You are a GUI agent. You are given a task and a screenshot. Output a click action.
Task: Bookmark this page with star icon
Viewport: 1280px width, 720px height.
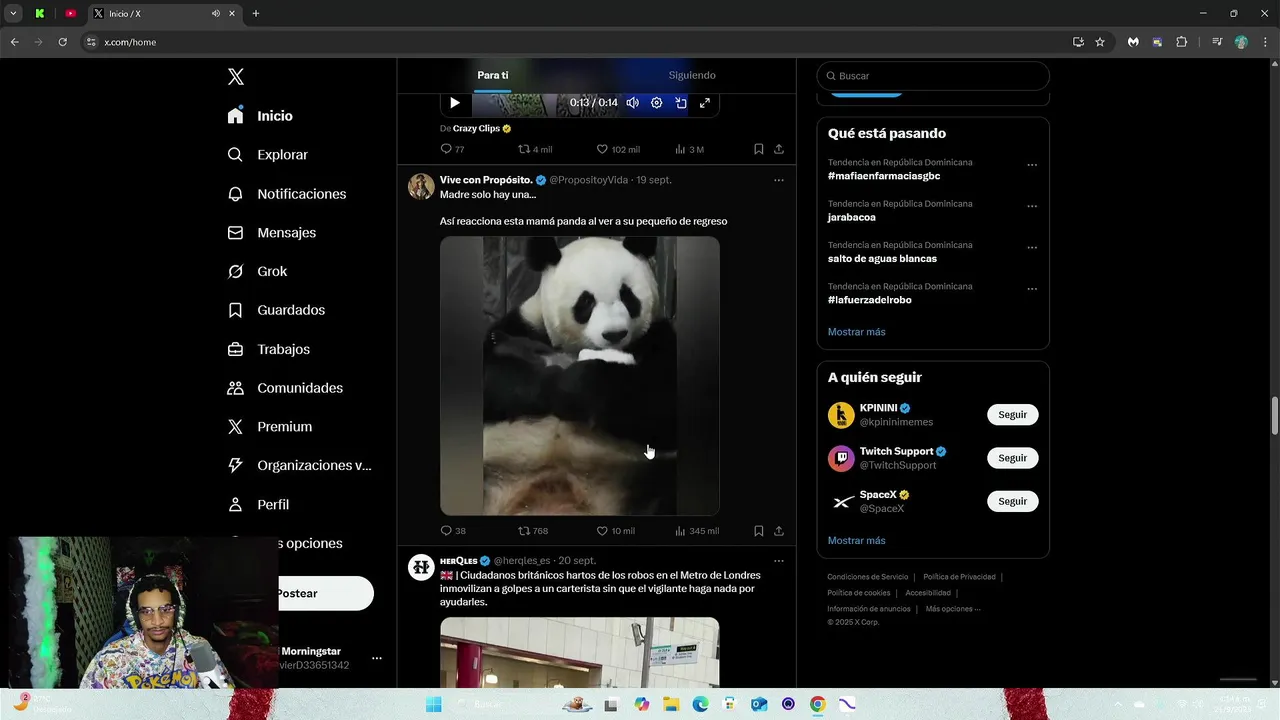click(1100, 42)
